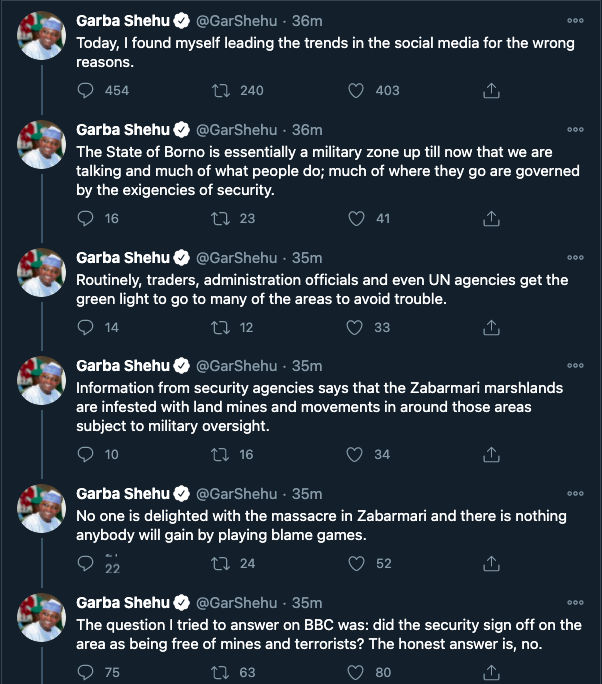The image size is (602, 684).
Task: Like the 'Routinely, traders' tweet
Action: [x=354, y=327]
